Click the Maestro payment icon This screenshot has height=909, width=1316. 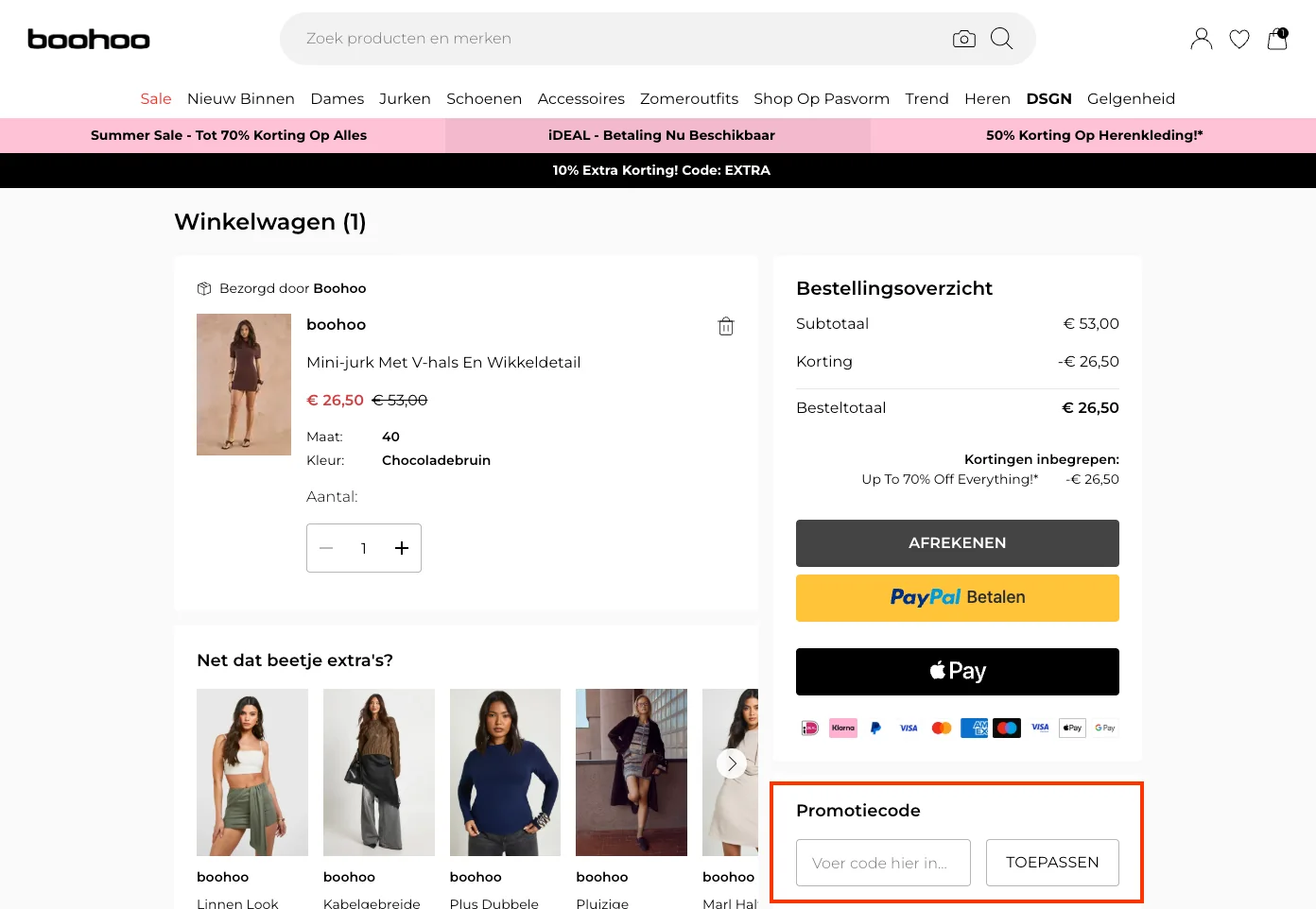(x=1007, y=728)
